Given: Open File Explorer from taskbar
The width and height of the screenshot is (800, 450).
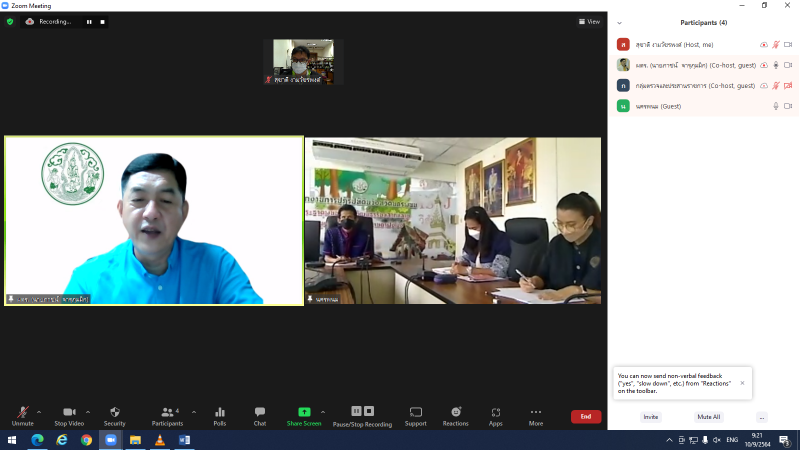Looking at the screenshot, I should [135, 440].
